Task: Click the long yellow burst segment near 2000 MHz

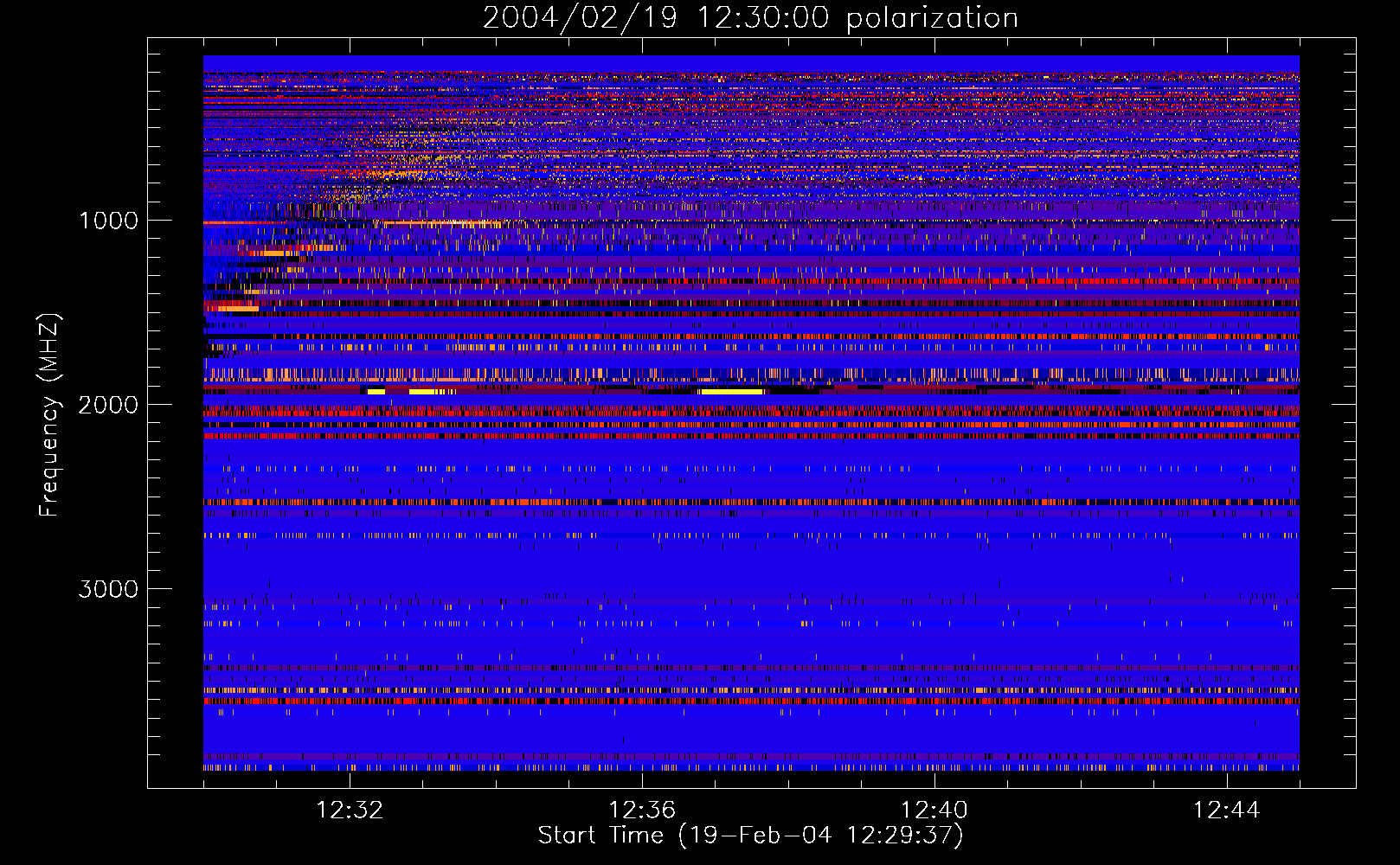Action: (732, 392)
